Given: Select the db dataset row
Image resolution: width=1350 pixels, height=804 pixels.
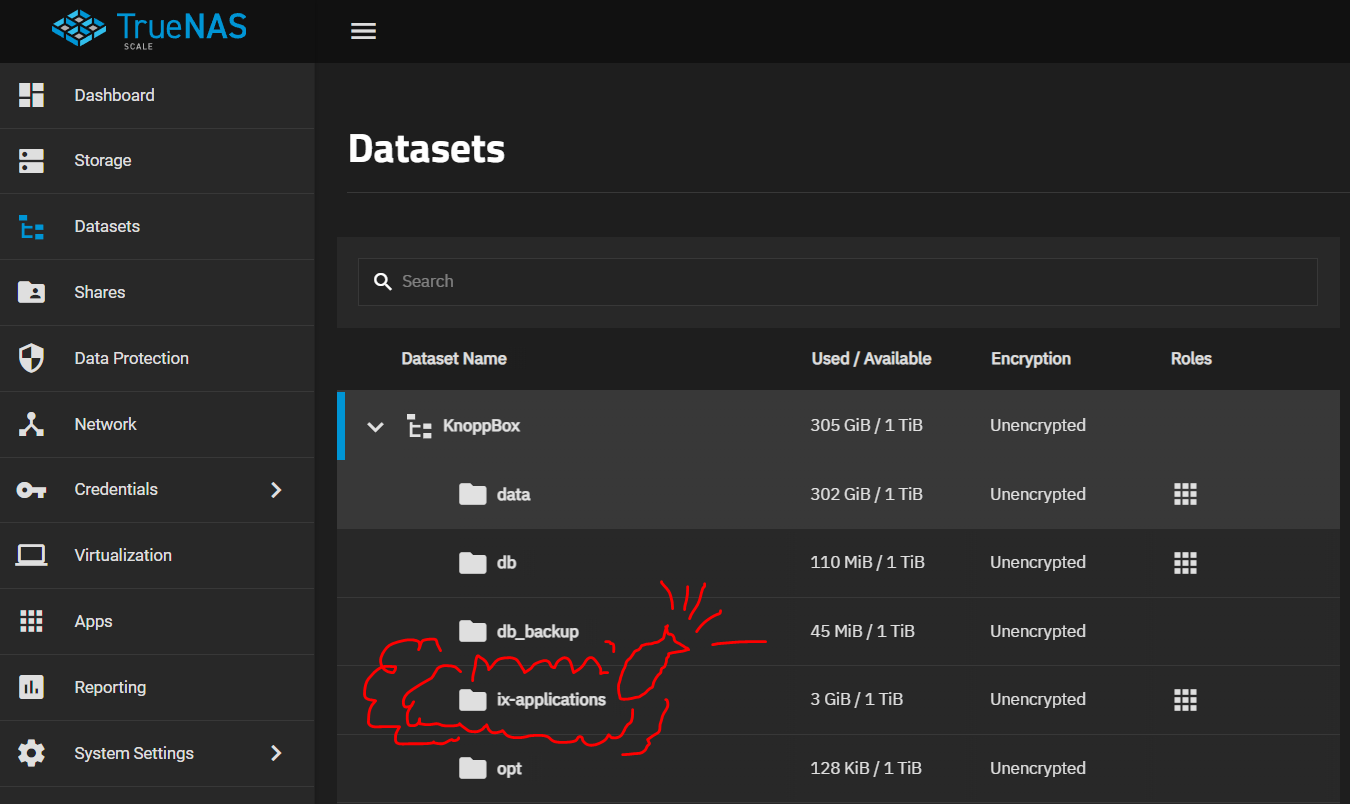Looking at the screenshot, I should (838, 563).
